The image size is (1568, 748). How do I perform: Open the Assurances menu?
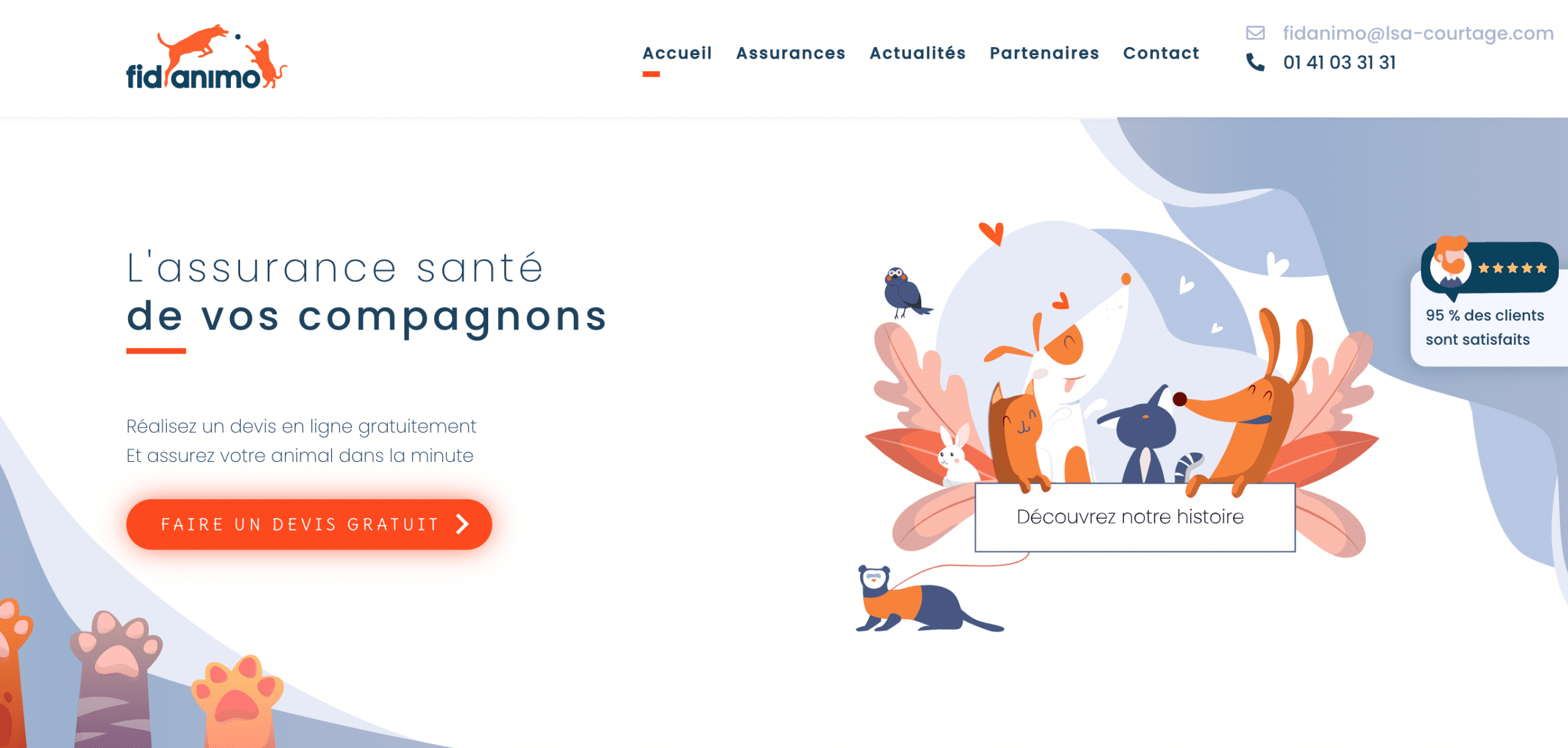tap(790, 53)
